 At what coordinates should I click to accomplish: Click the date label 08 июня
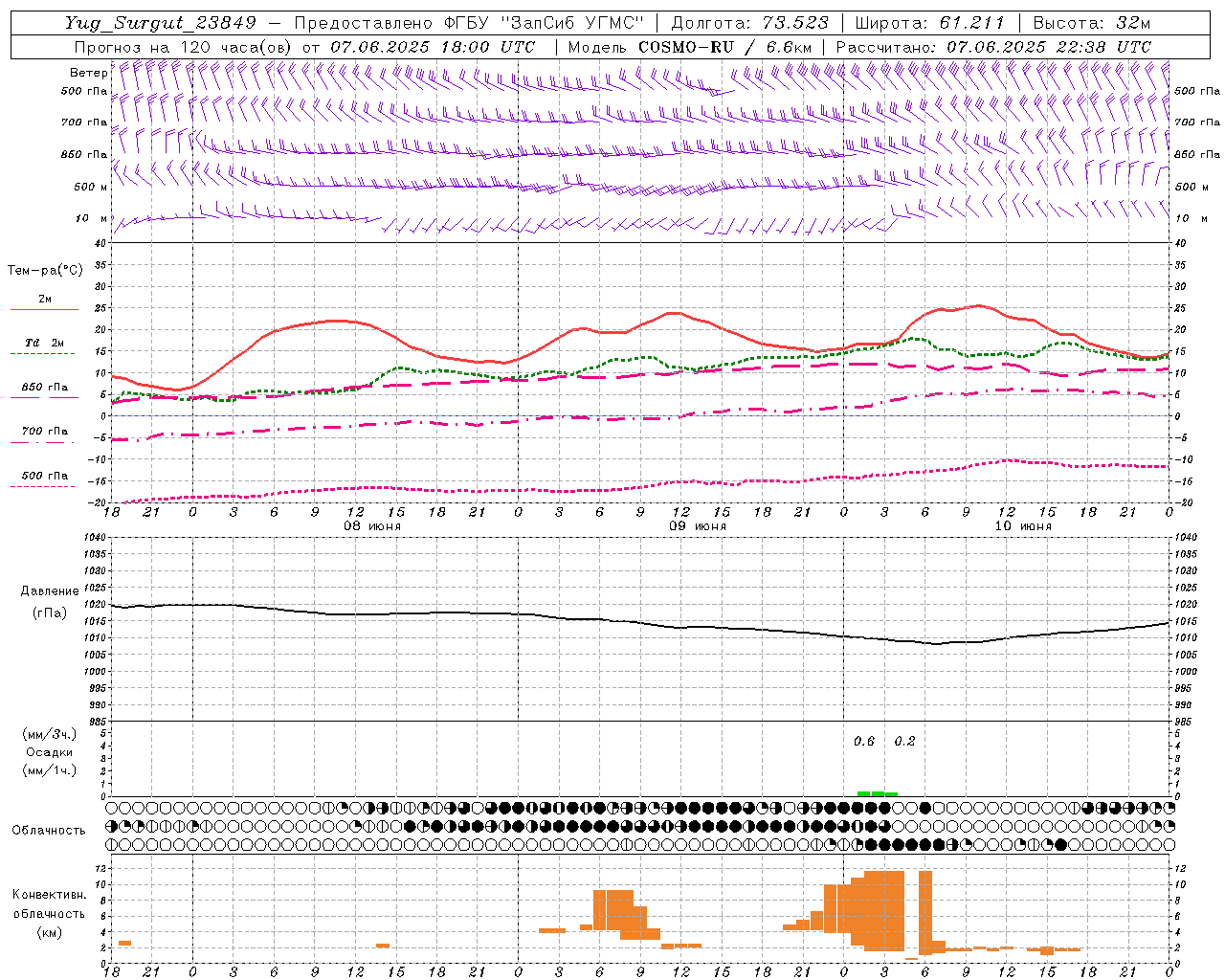(x=372, y=526)
